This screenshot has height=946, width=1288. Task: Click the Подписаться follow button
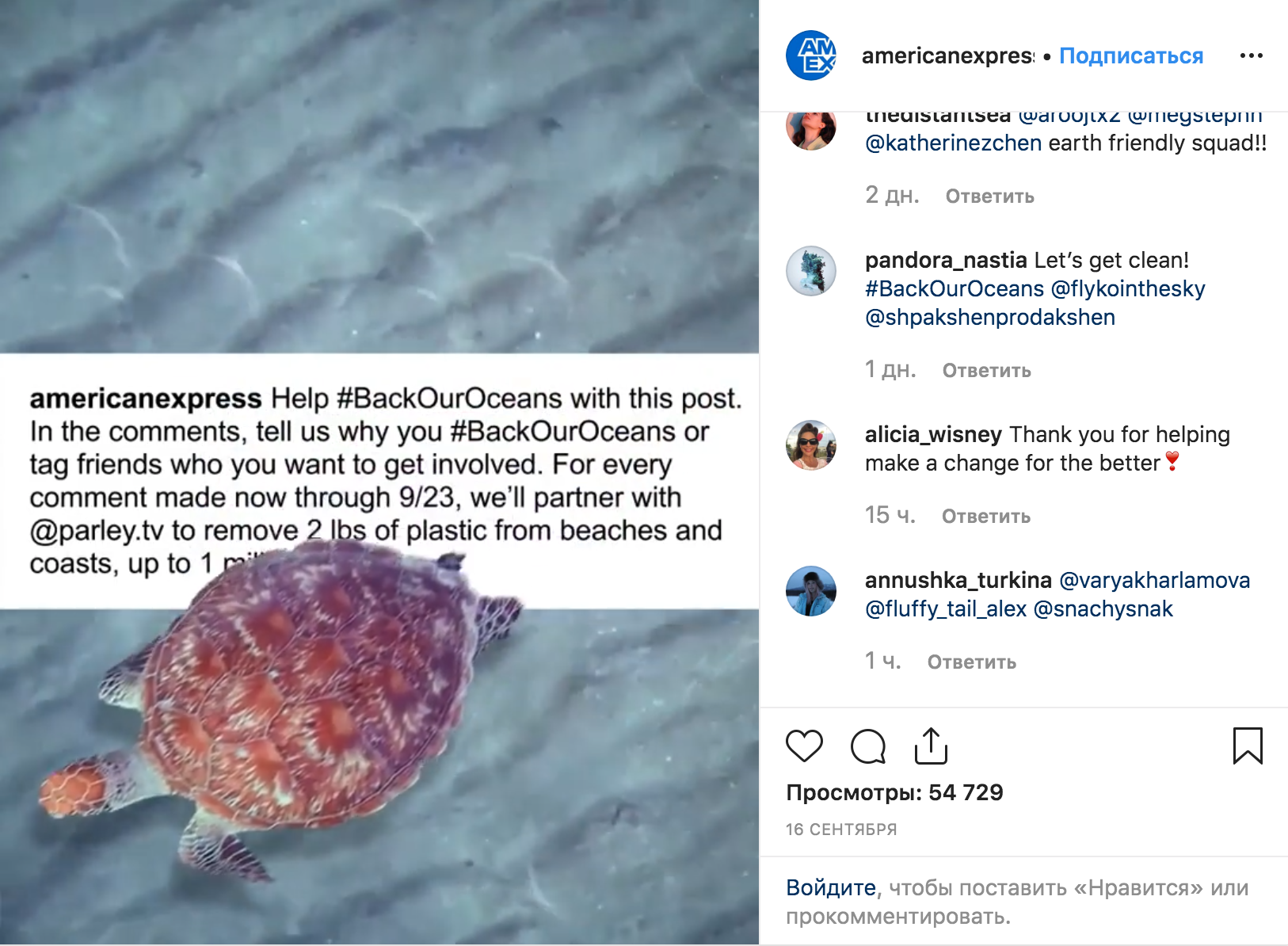(x=1130, y=55)
